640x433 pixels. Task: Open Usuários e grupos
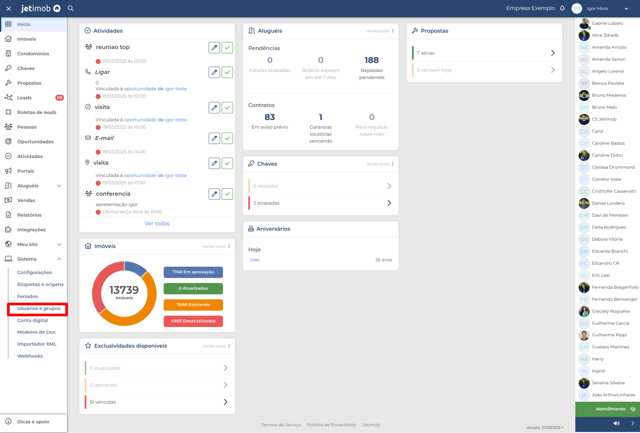38,309
